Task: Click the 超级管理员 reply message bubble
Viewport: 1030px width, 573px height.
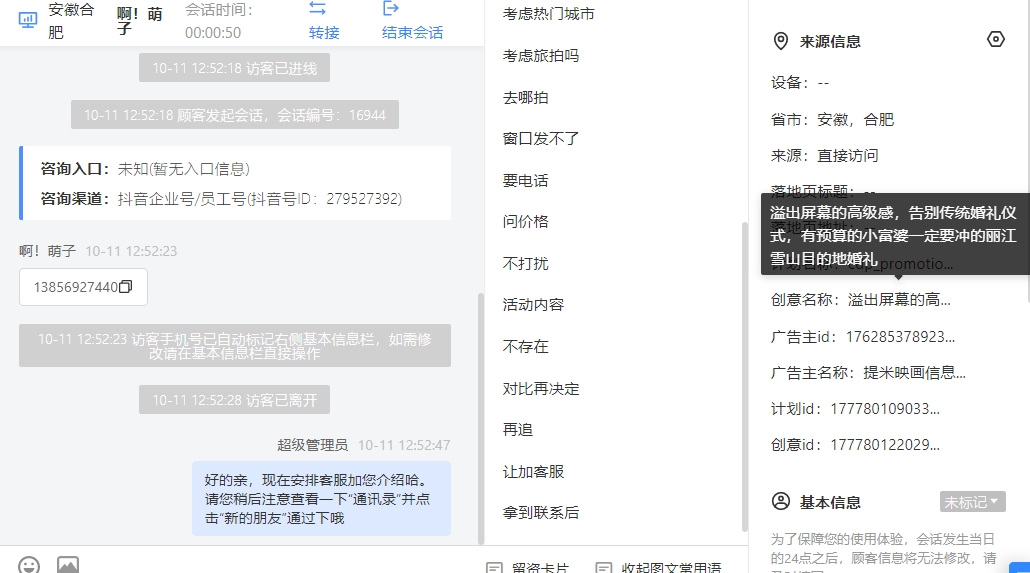Action: point(321,499)
